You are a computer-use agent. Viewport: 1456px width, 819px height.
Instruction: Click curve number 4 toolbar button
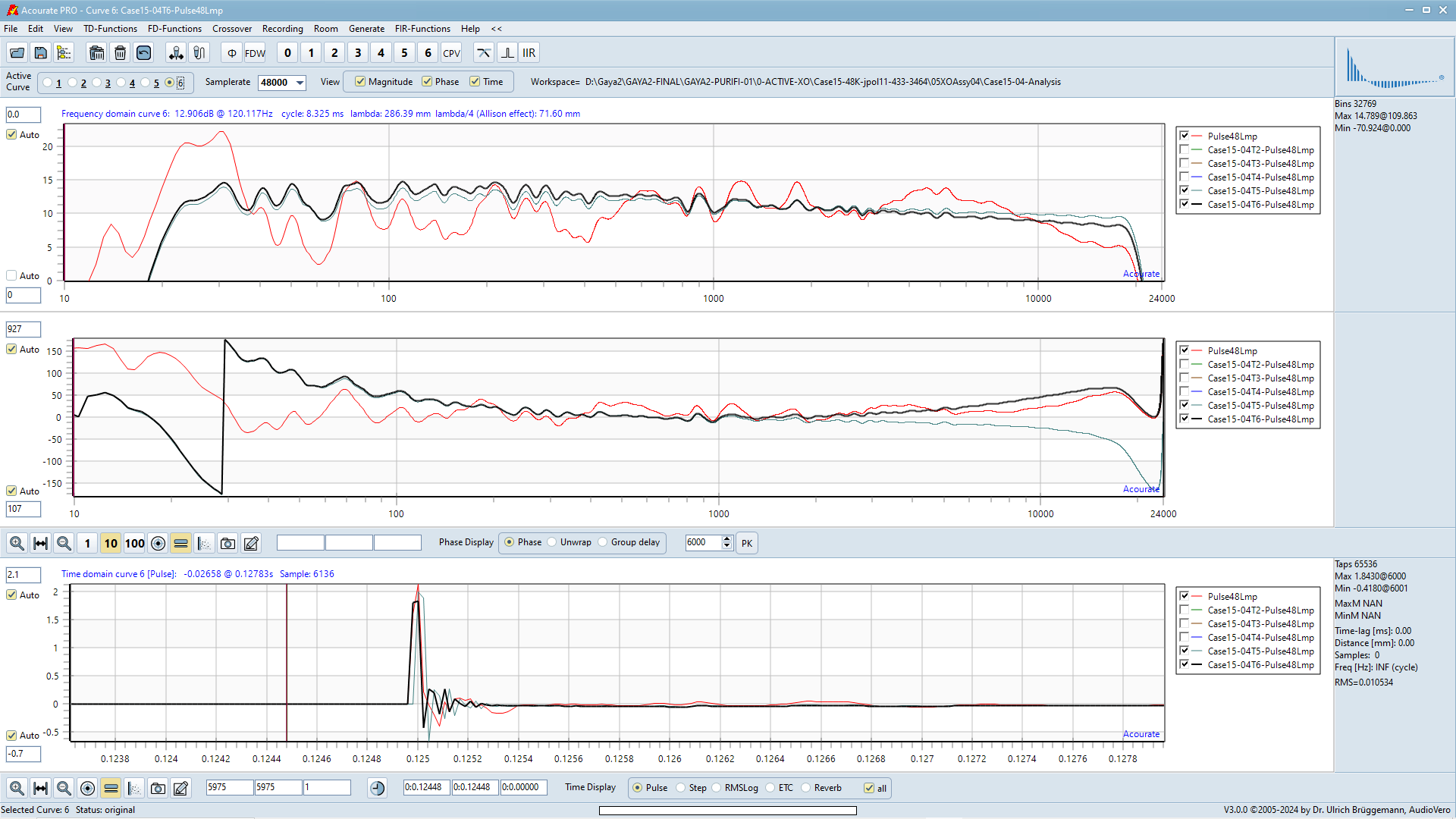(381, 53)
